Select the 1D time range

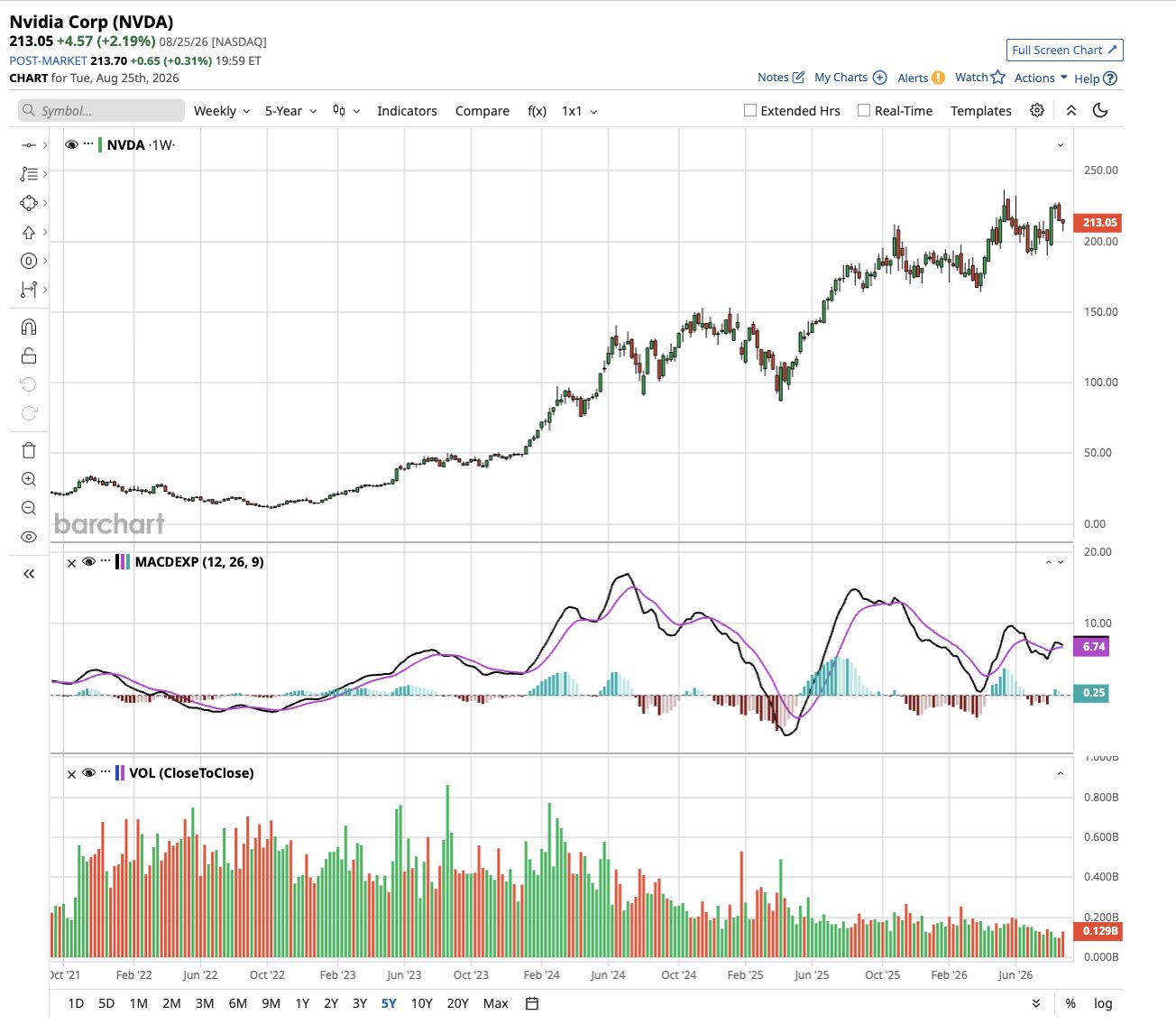[x=76, y=1003]
